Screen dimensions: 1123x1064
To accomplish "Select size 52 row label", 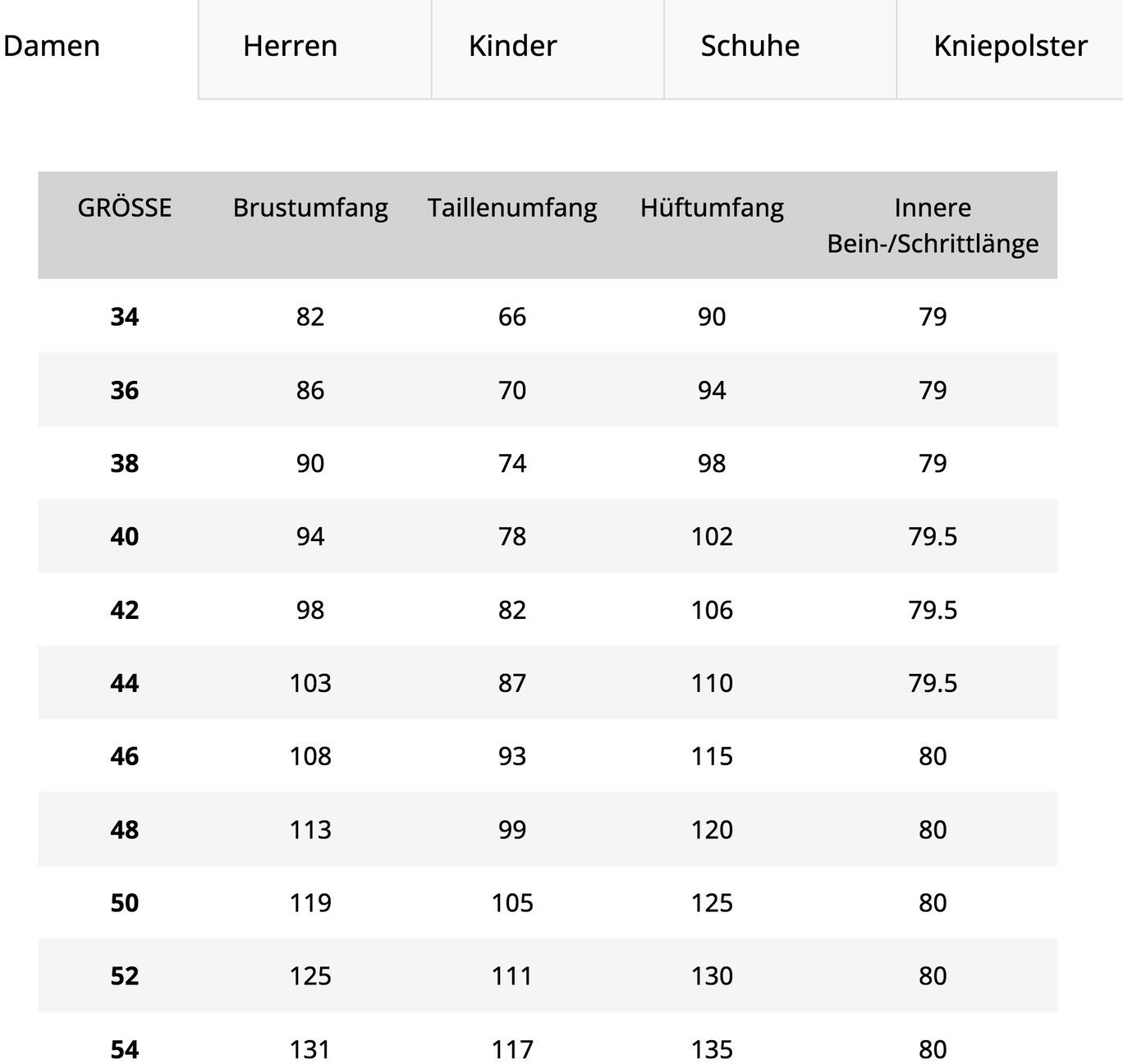I will [x=125, y=976].
